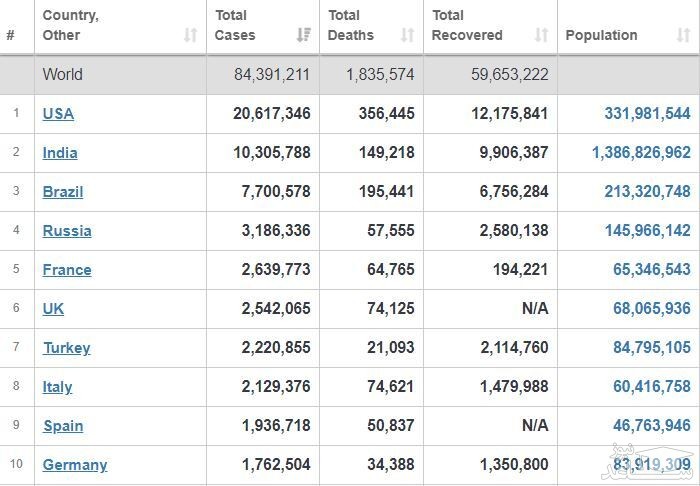Viewport: 700px width, 486px height.
Task: Open the India country link
Action: pos(60,153)
